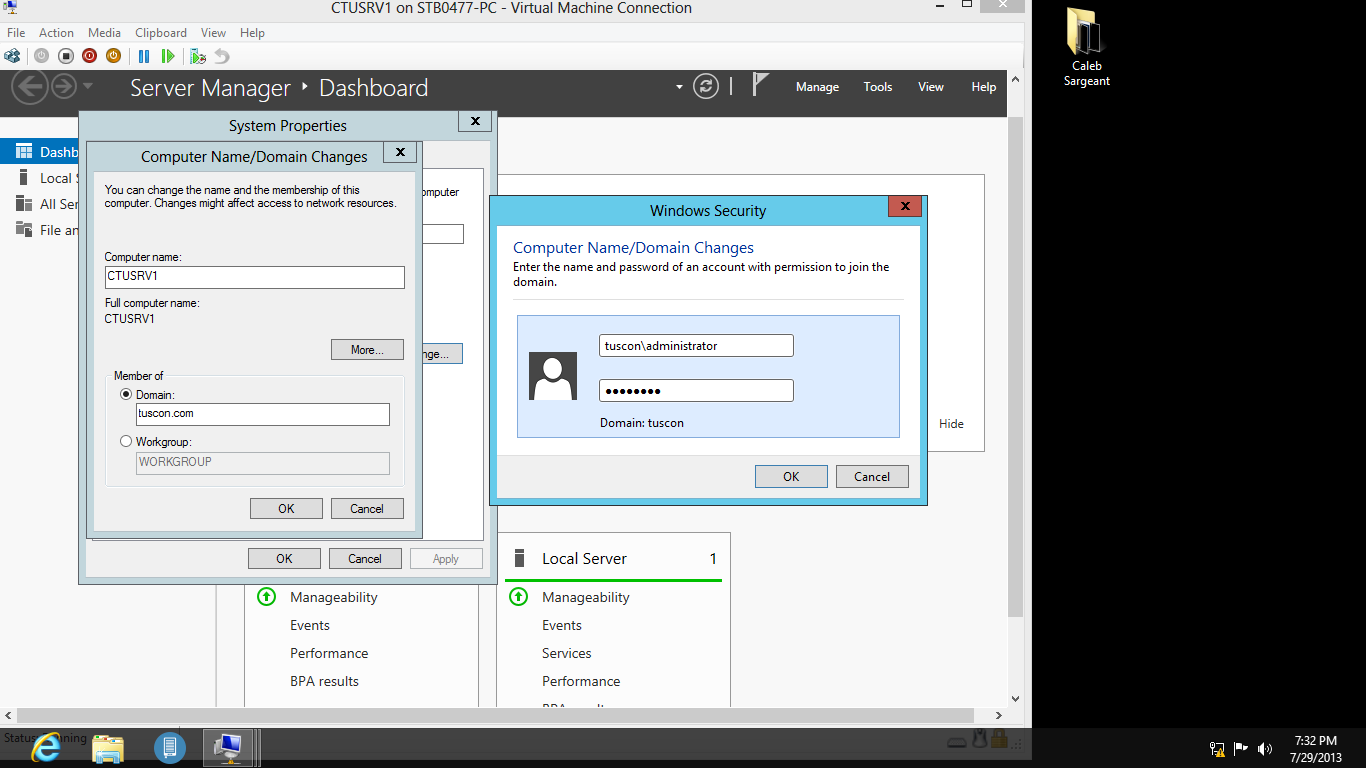Open the View menu in Server Manager
1366x768 pixels.
(931, 87)
